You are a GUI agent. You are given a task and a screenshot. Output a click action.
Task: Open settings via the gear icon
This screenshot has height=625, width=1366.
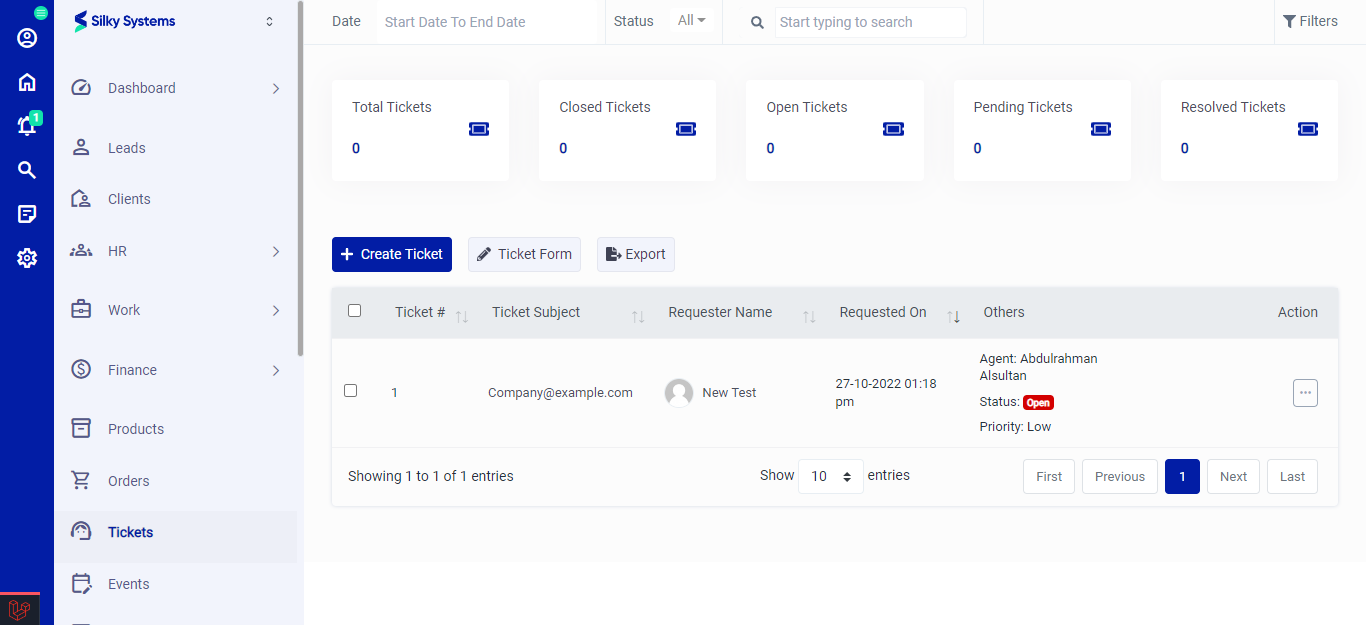[26, 257]
